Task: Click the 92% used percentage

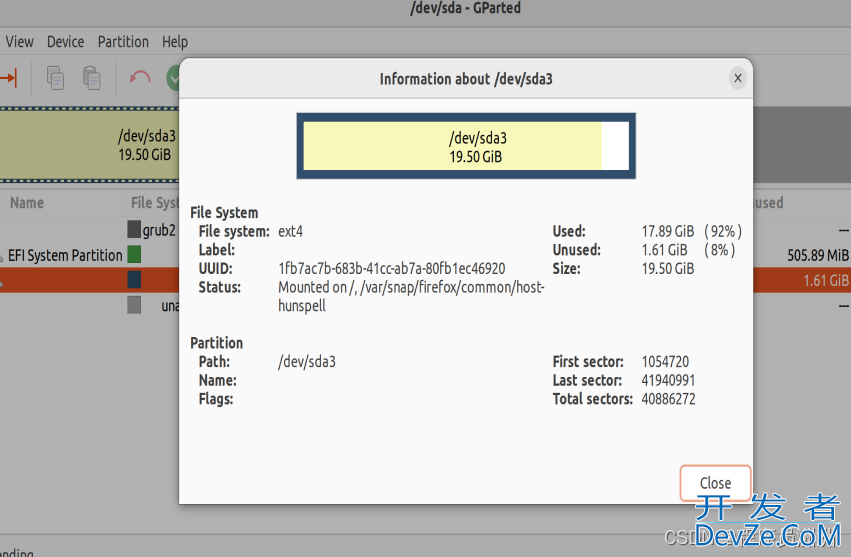Action: click(723, 232)
